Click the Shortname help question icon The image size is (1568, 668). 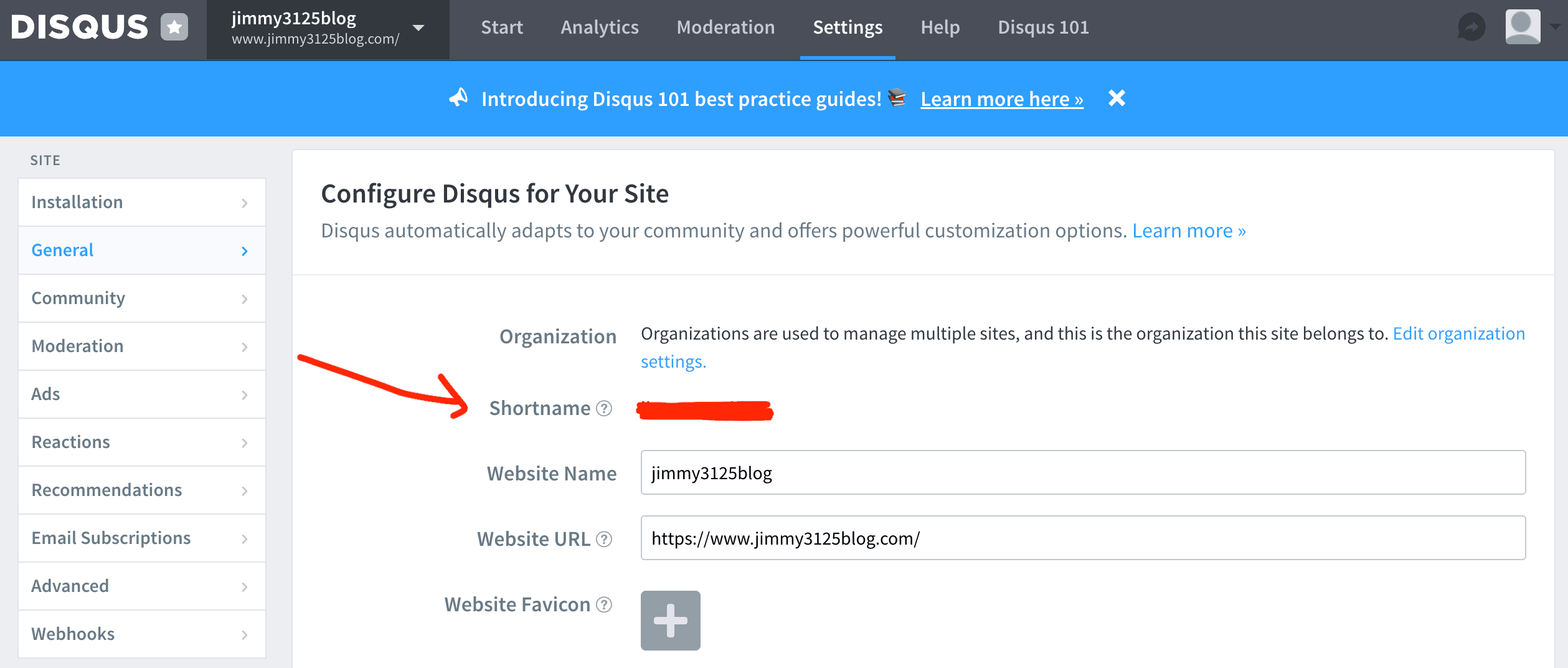604,408
